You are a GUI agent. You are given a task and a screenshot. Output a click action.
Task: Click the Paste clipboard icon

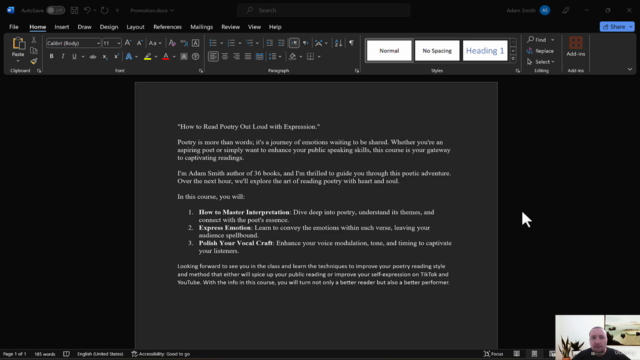click(18, 44)
